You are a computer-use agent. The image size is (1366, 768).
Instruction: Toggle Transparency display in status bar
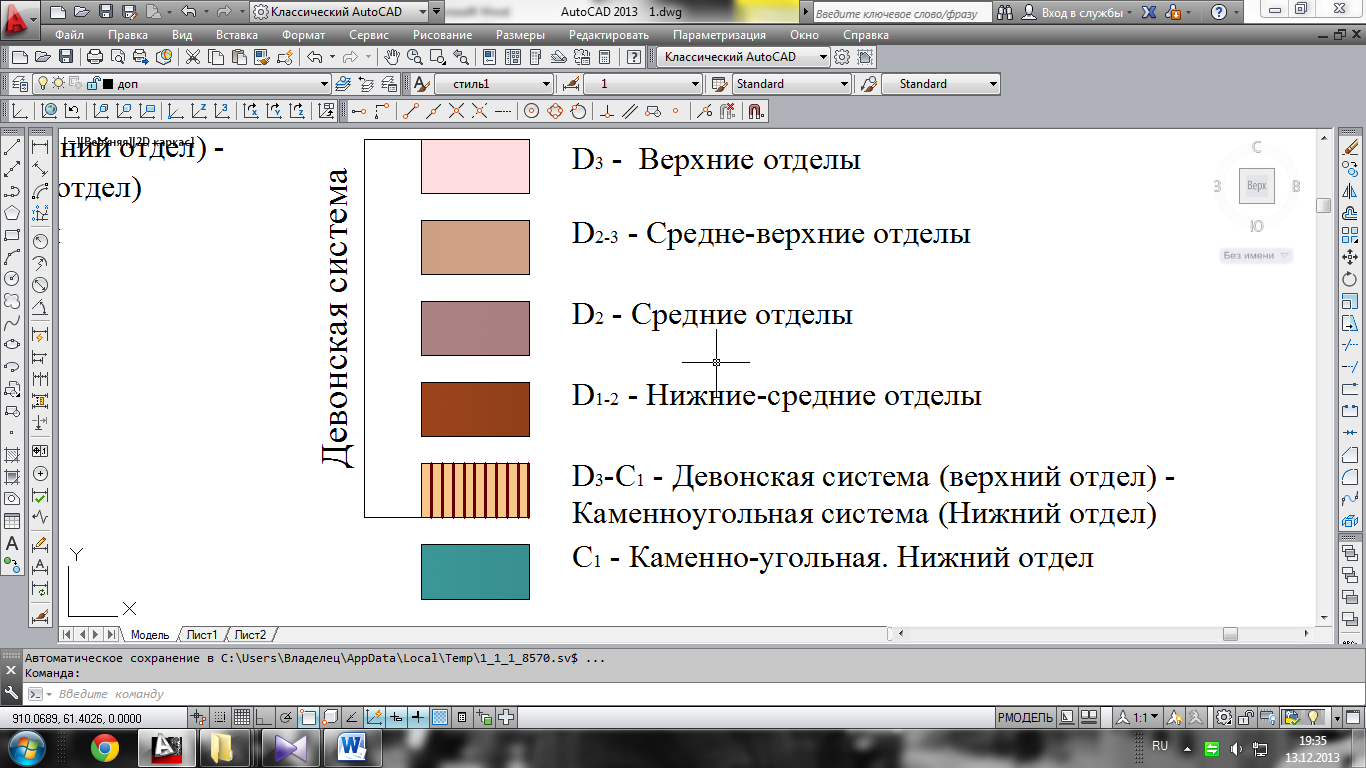pos(440,717)
